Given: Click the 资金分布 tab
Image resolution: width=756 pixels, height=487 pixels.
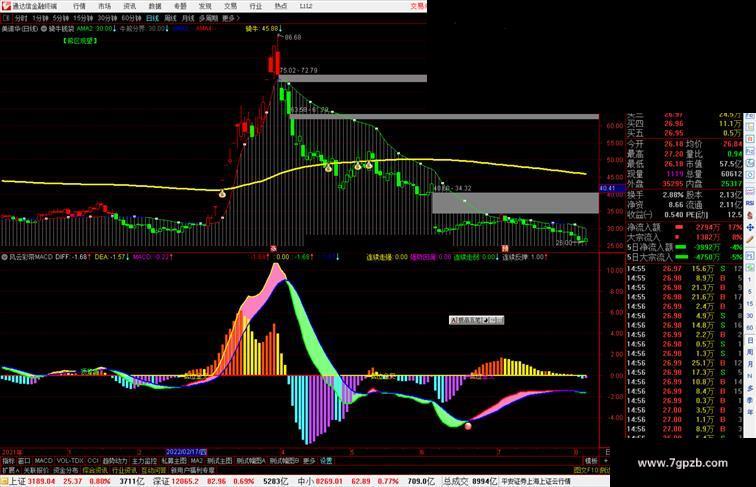Looking at the screenshot, I should 66,470.
